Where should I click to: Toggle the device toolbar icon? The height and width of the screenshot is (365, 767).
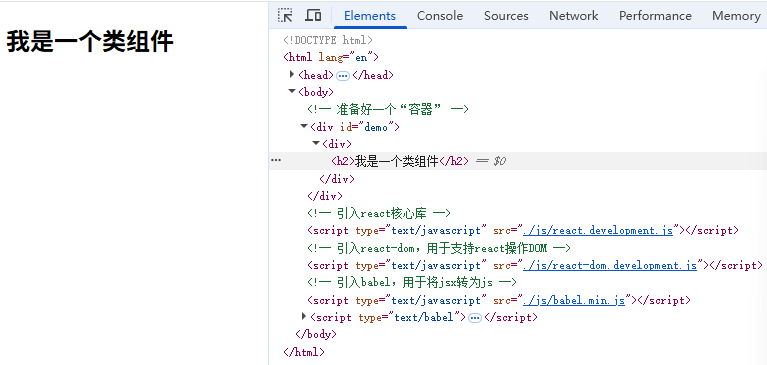(313, 15)
